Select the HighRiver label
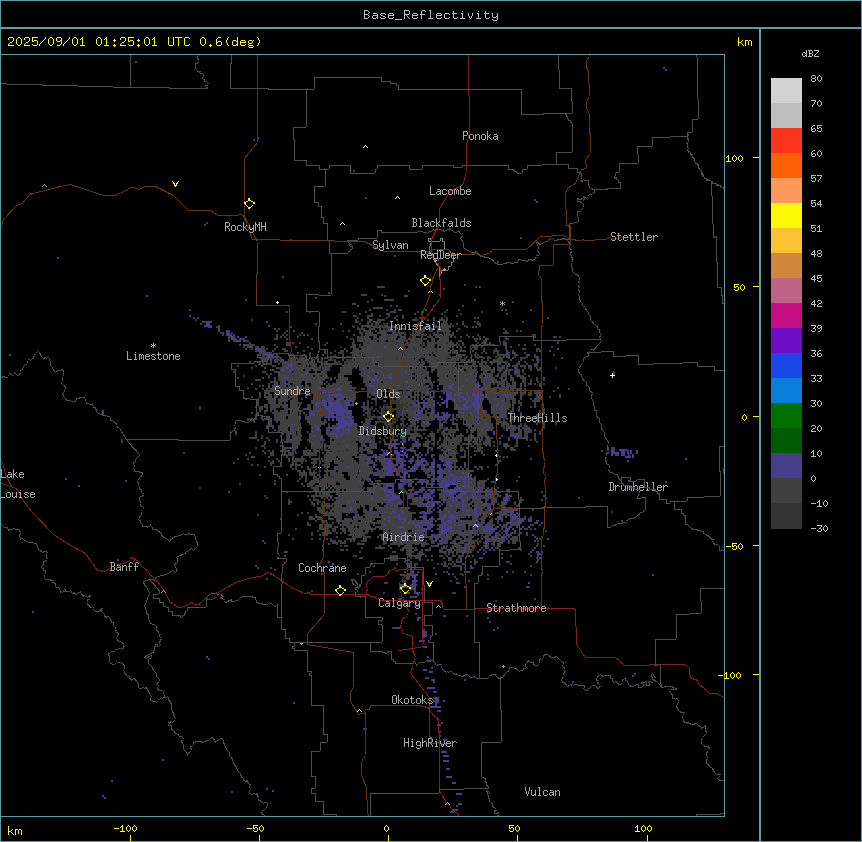This screenshot has height=842, width=862. click(429, 743)
